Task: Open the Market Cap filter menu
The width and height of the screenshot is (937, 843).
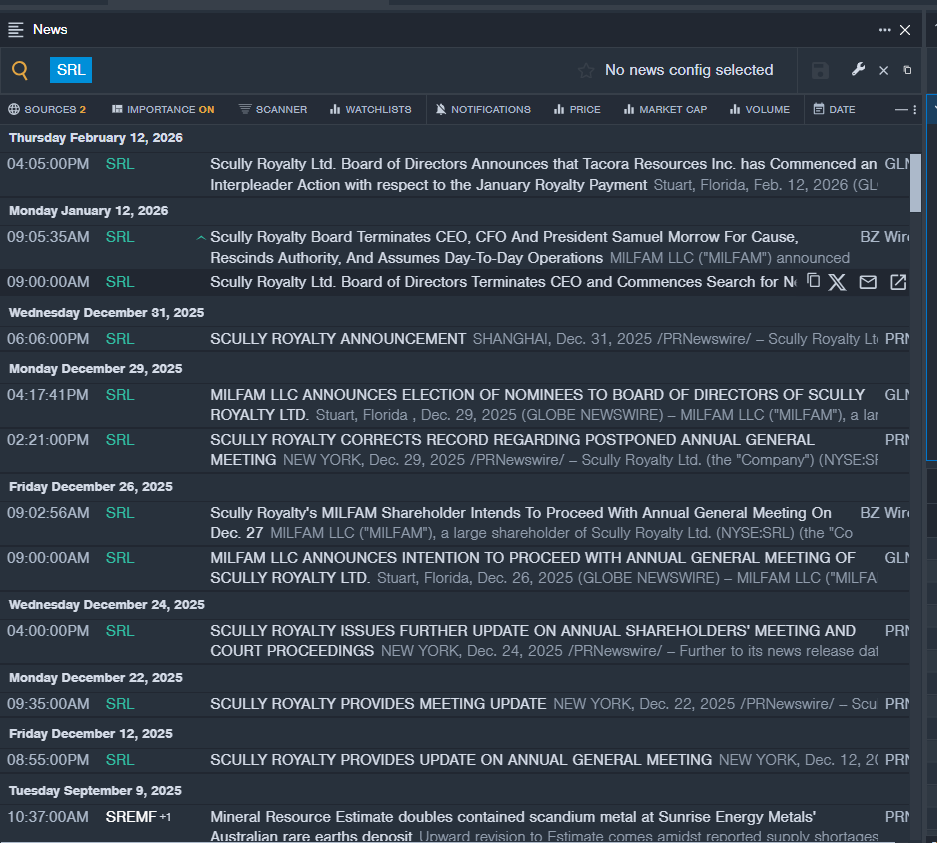Action: coord(665,109)
